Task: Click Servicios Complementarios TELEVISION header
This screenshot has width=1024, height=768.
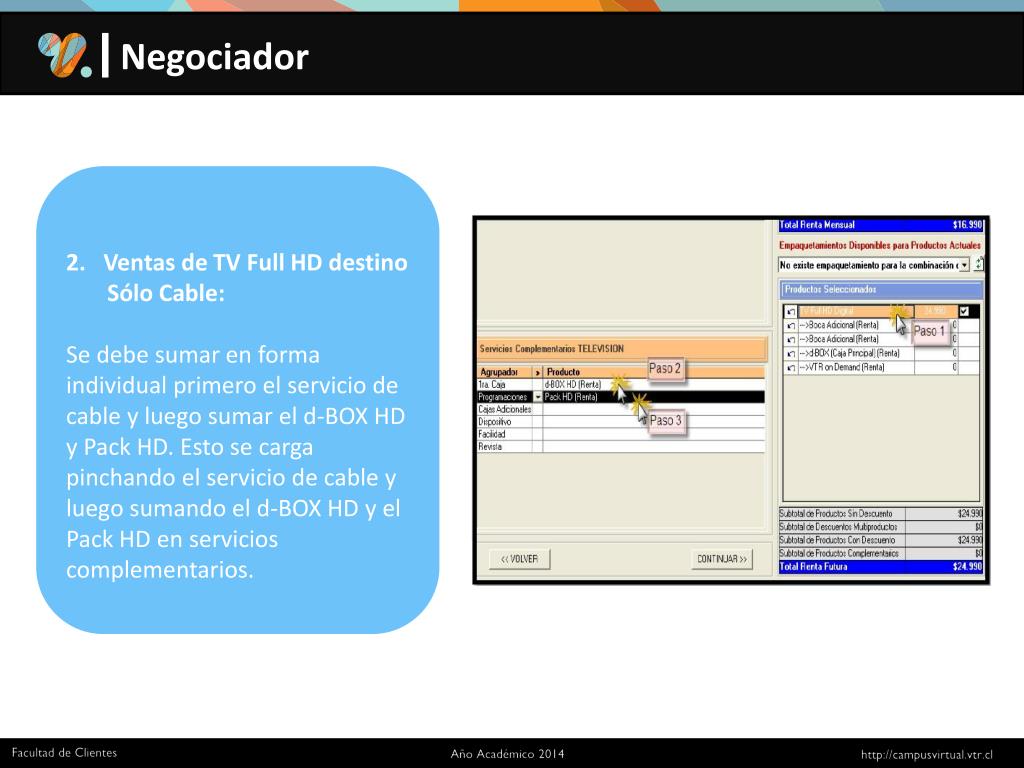Action: click(x=622, y=349)
